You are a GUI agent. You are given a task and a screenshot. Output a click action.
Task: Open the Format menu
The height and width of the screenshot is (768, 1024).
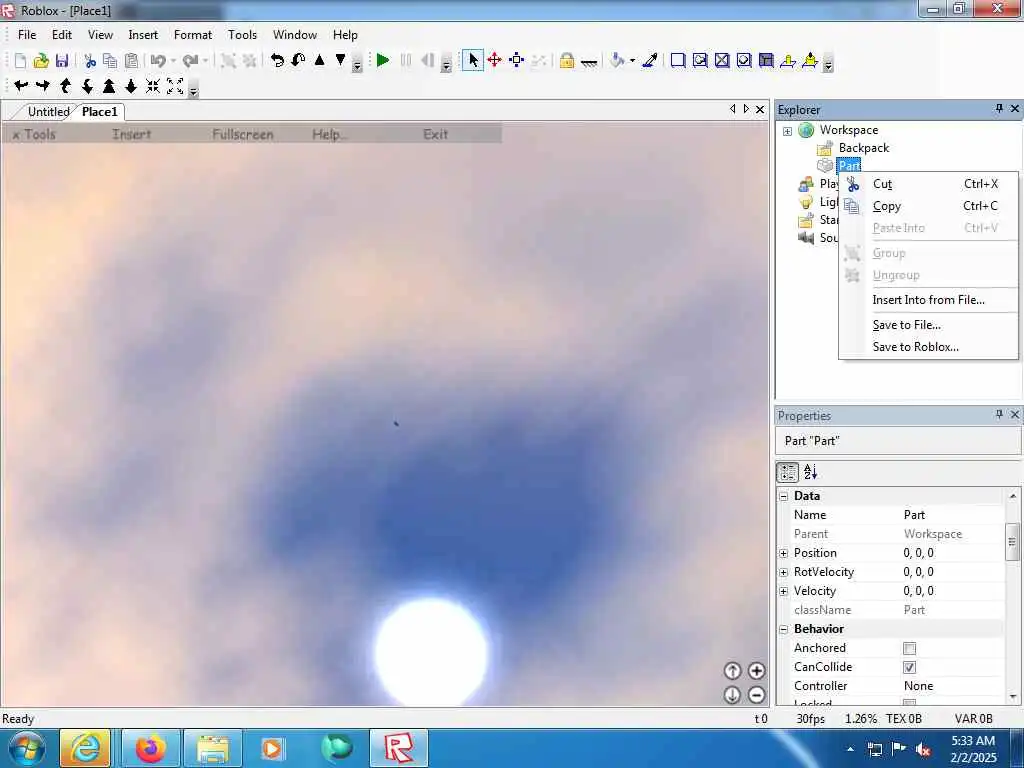click(x=193, y=35)
